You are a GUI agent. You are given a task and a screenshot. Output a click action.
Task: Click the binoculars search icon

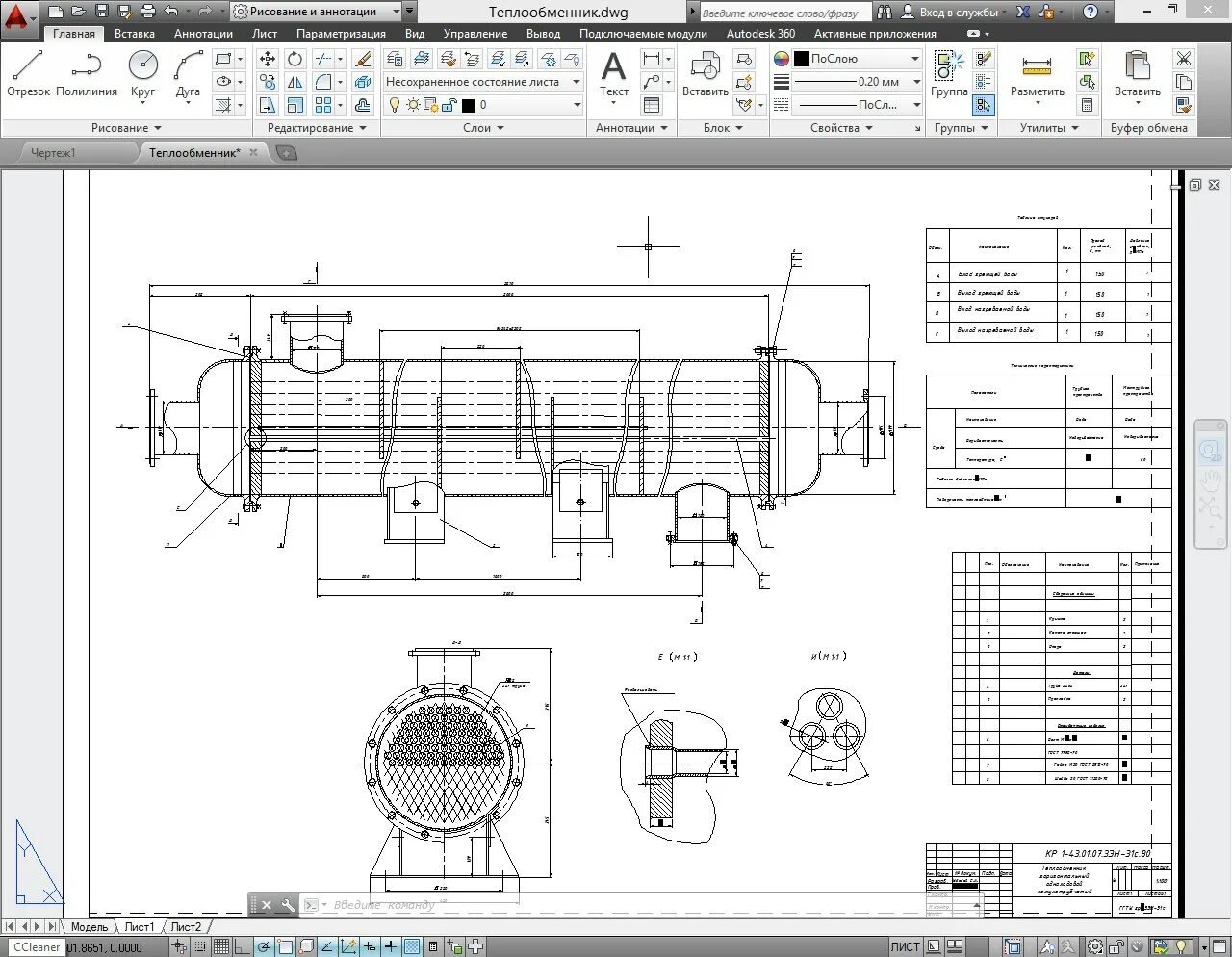885,12
